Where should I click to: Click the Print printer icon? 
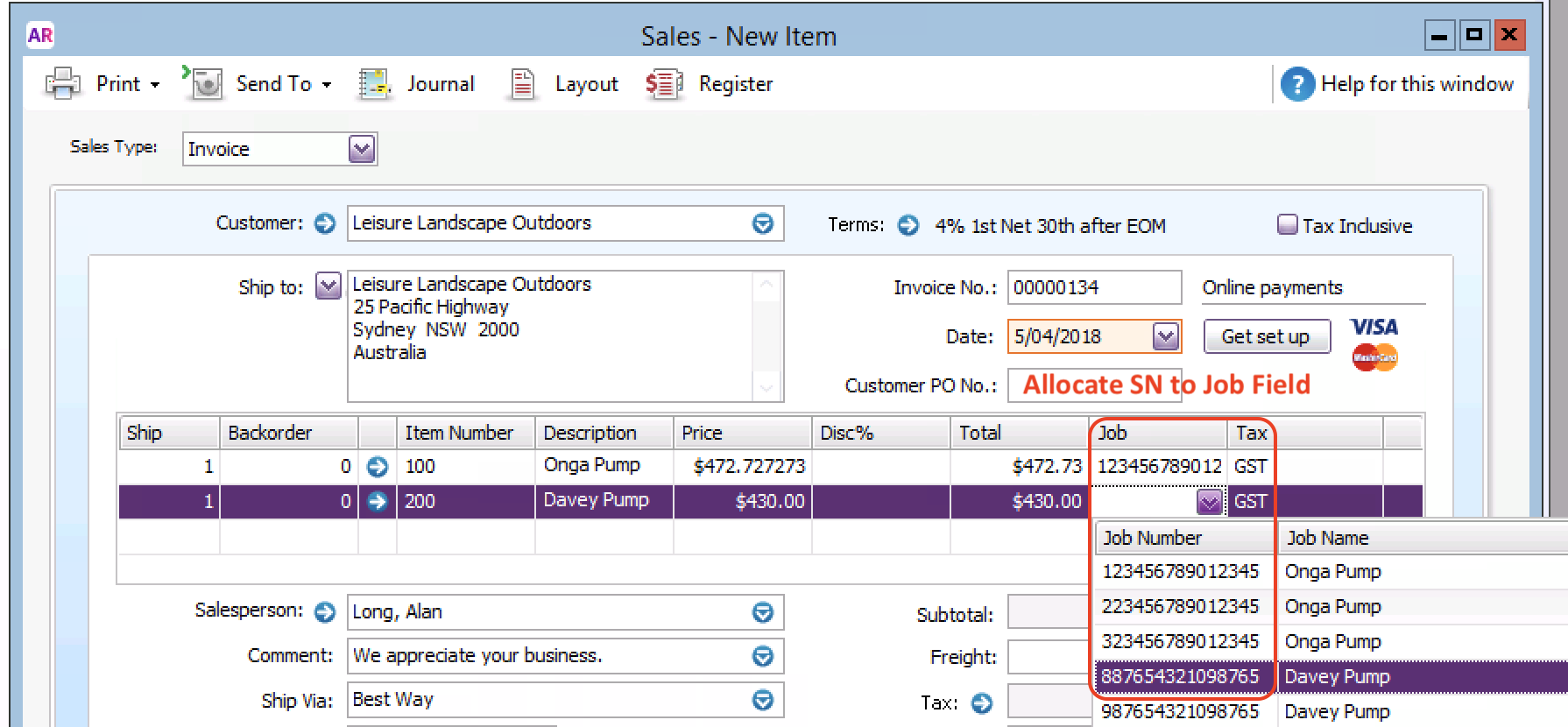[x=63, y=84]
